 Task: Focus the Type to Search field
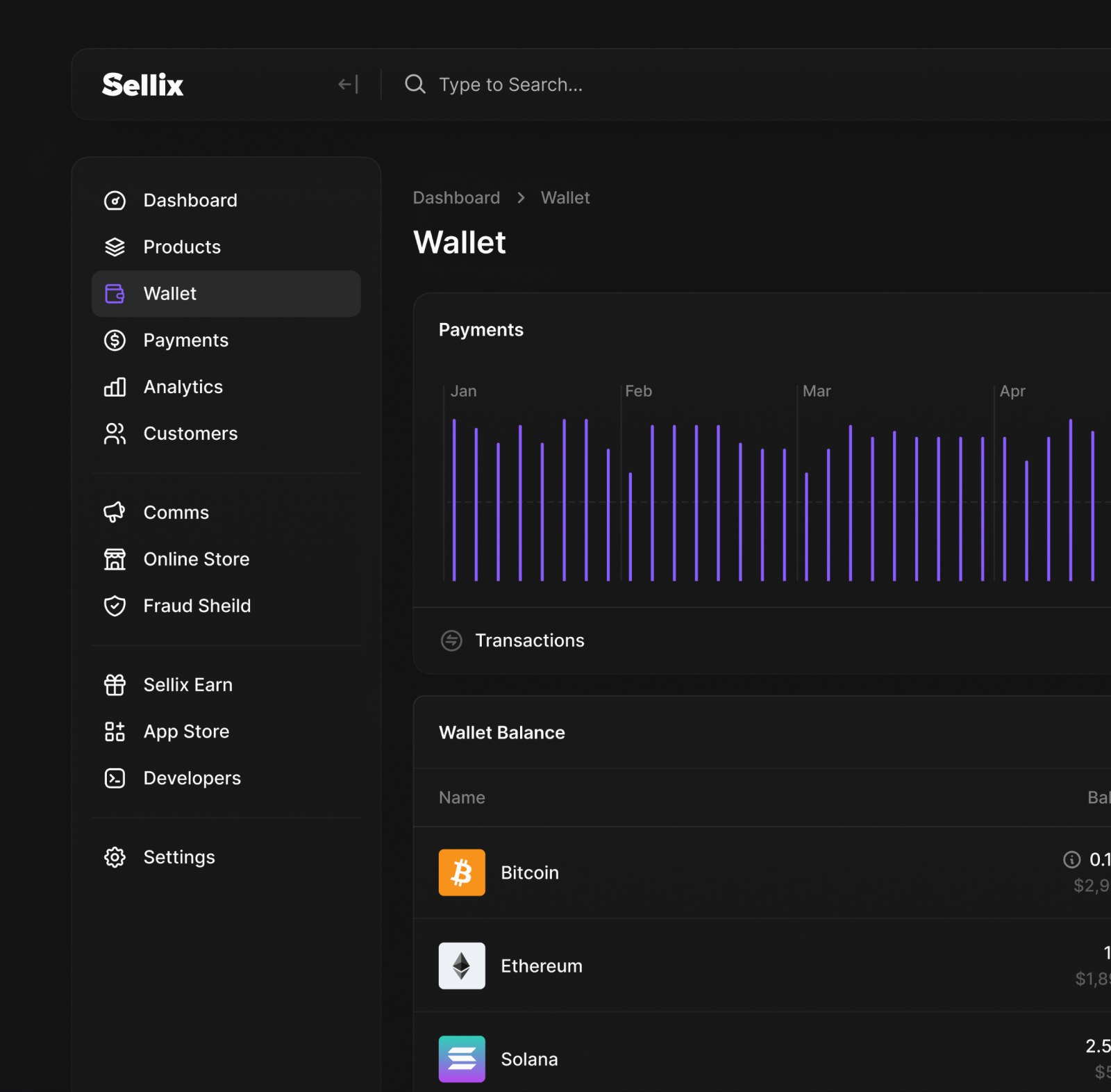[510, 85]
